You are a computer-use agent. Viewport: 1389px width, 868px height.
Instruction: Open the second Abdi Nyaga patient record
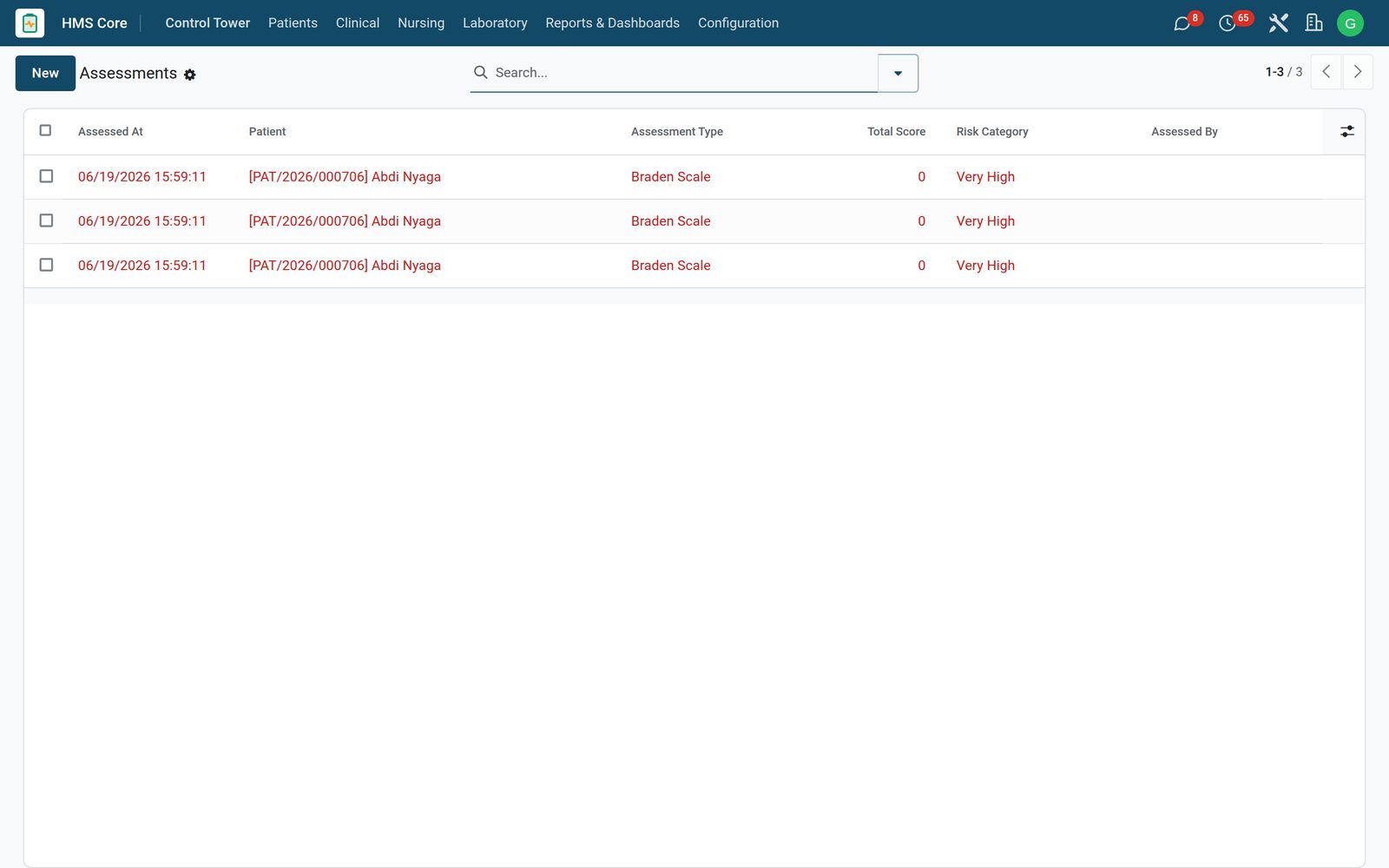pyautogui.click(x=345, y=221)
